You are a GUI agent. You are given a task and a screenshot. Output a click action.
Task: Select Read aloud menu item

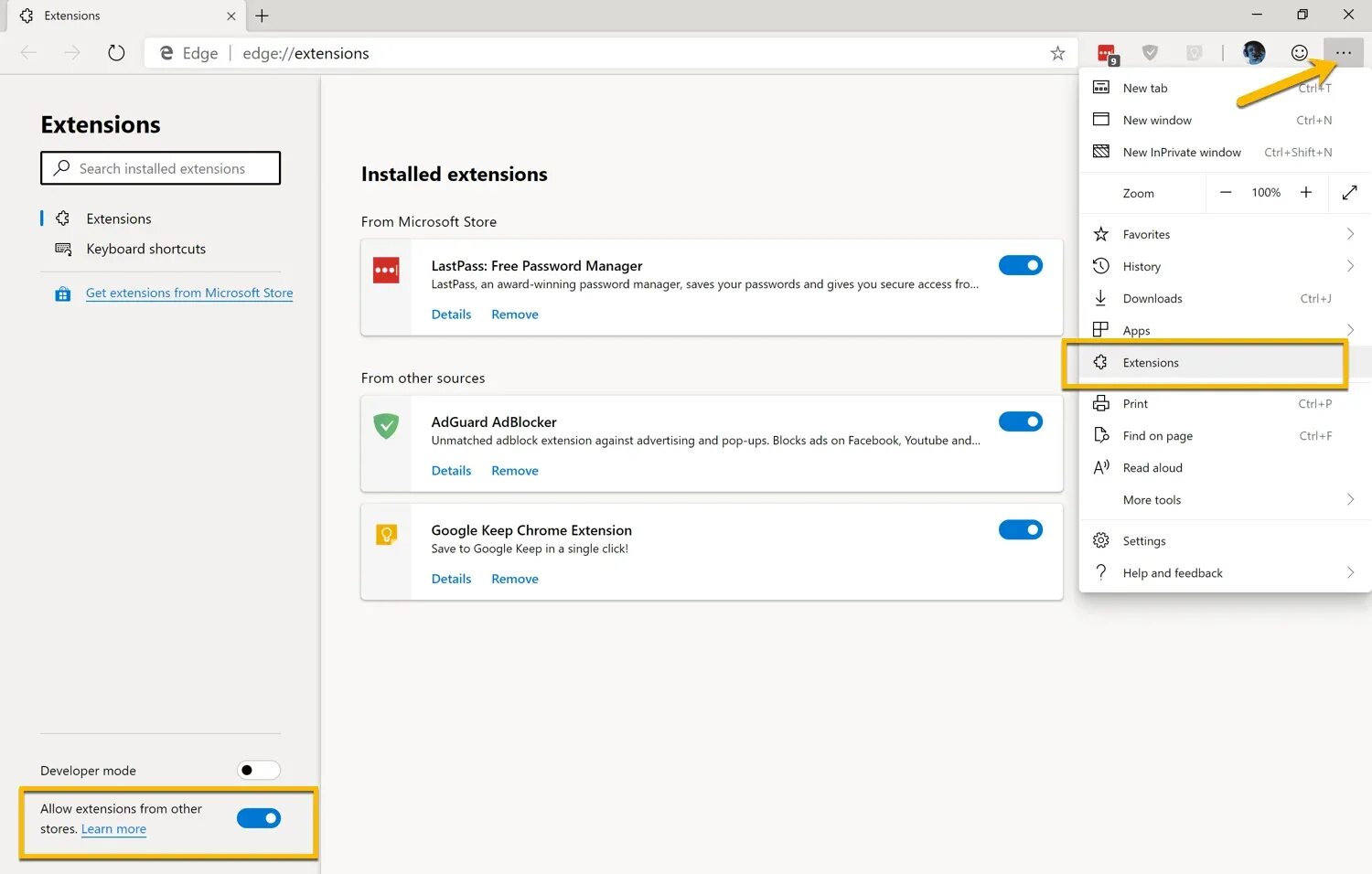click(1224, 467)
